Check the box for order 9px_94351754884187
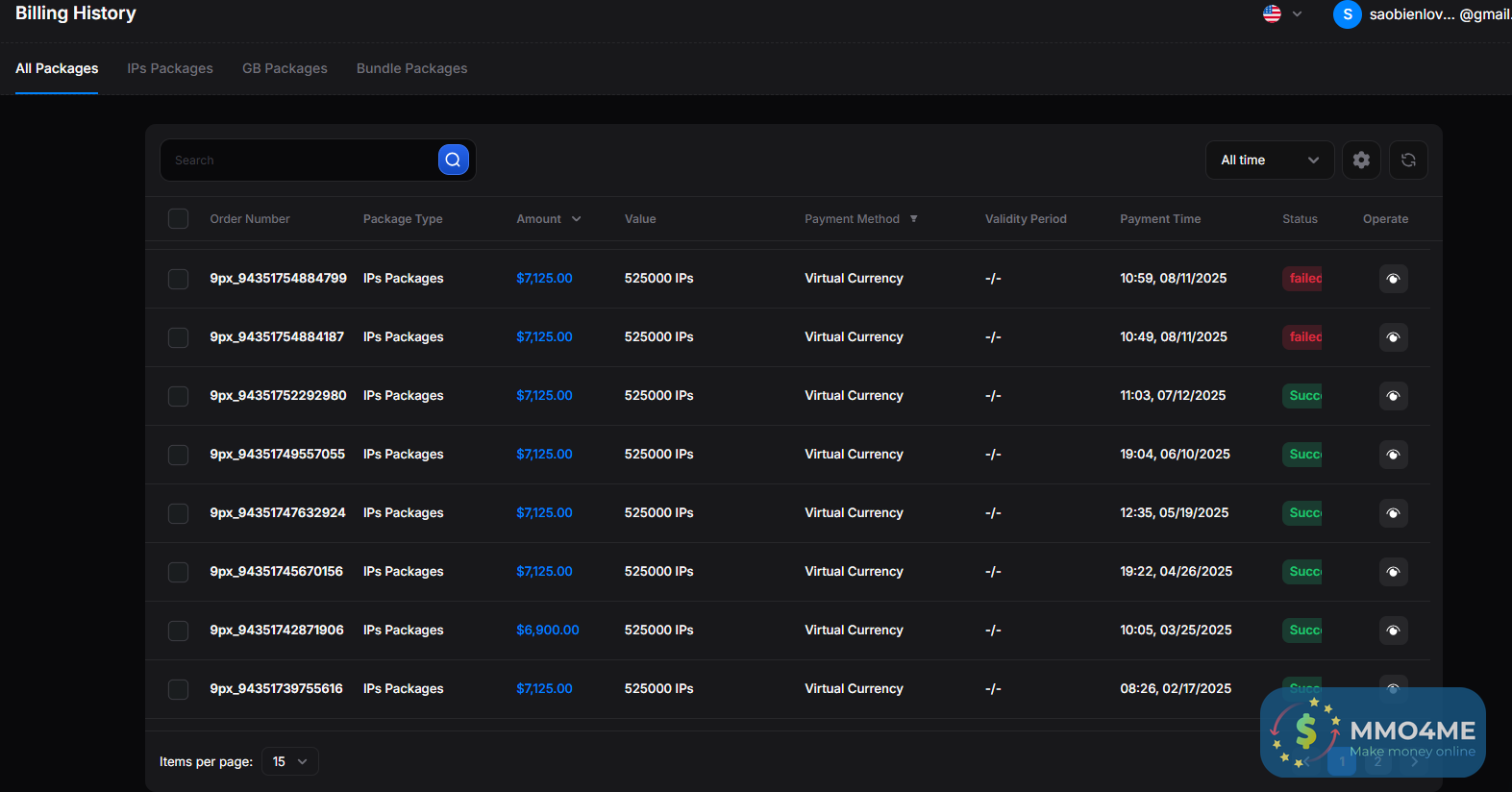Viewport: 1512px width, 792px height. point(178,337)
